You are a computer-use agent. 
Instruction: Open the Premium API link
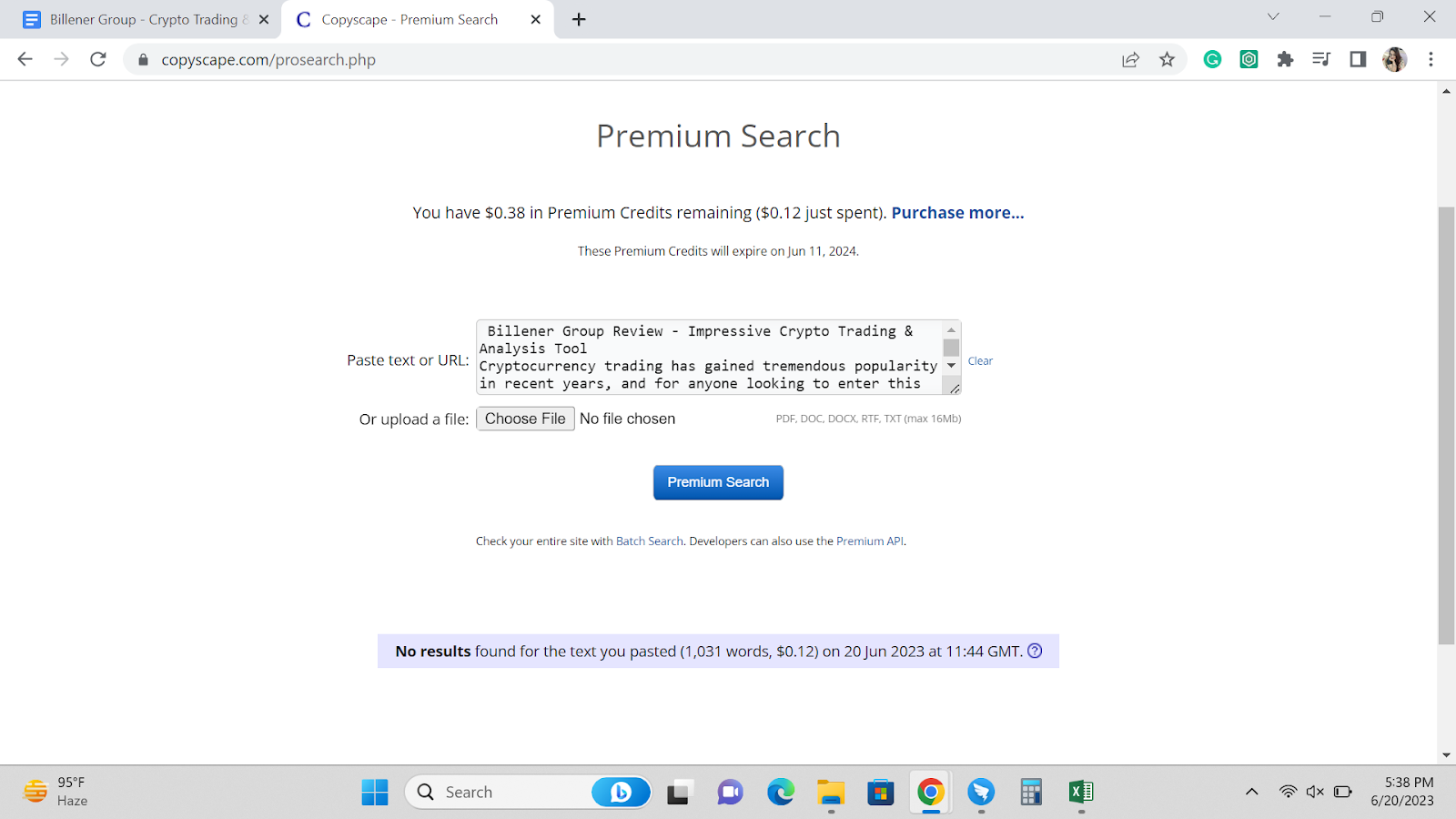(870, 541)
